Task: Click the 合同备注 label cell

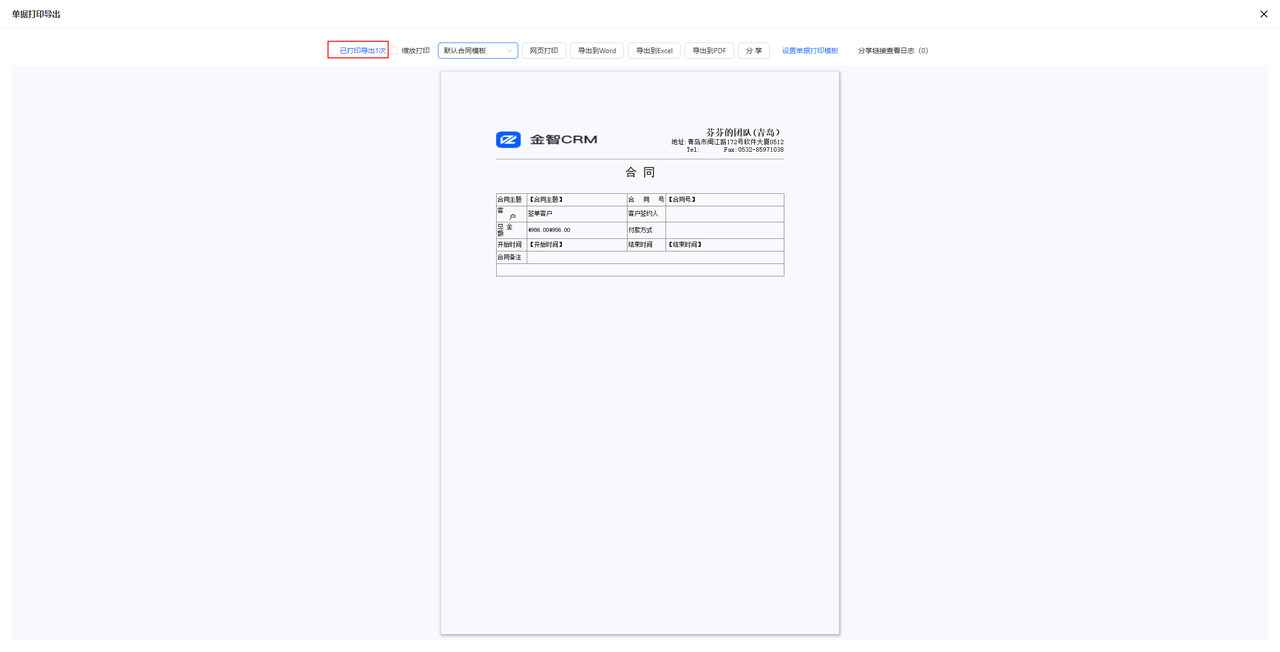Action: [x=511, y=257]
